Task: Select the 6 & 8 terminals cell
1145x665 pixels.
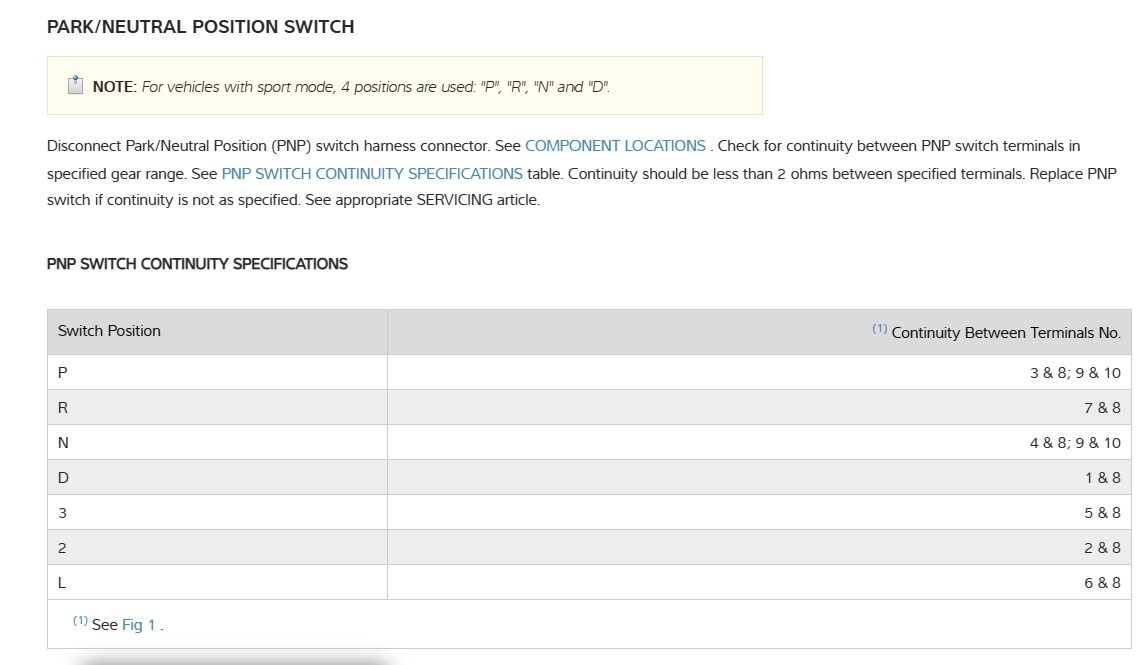Action: 1102,583
